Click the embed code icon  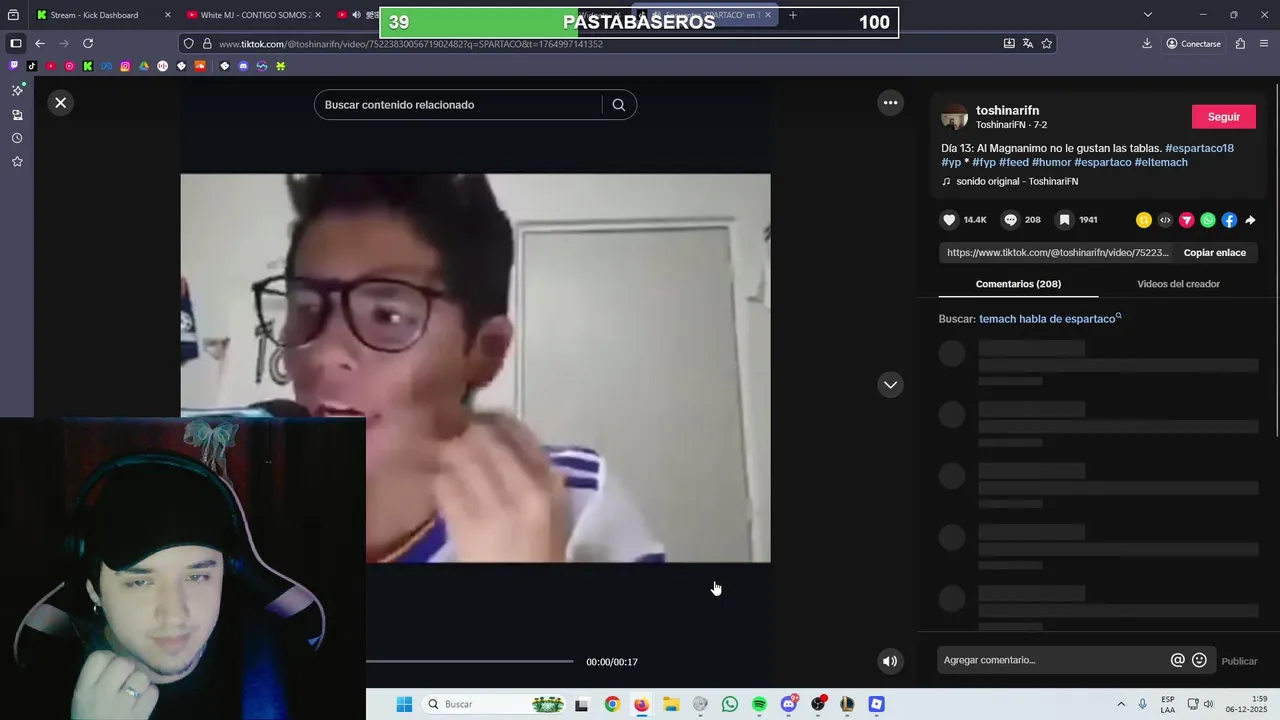(1165, 220)
